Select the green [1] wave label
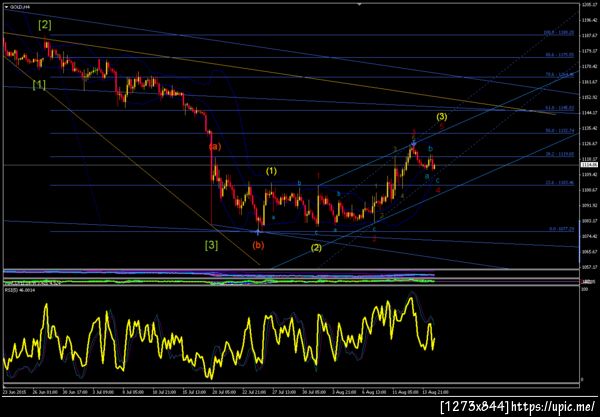This screenshot has width=600, height=417. [39, 85]
